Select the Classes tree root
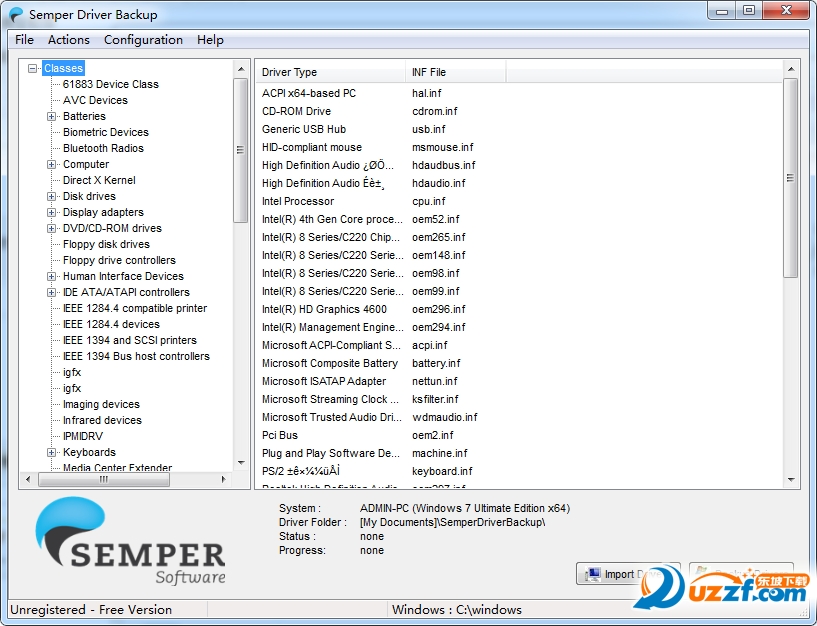Image resolution: width=817 pixels, height=626 pixels. tap(63, 68)
